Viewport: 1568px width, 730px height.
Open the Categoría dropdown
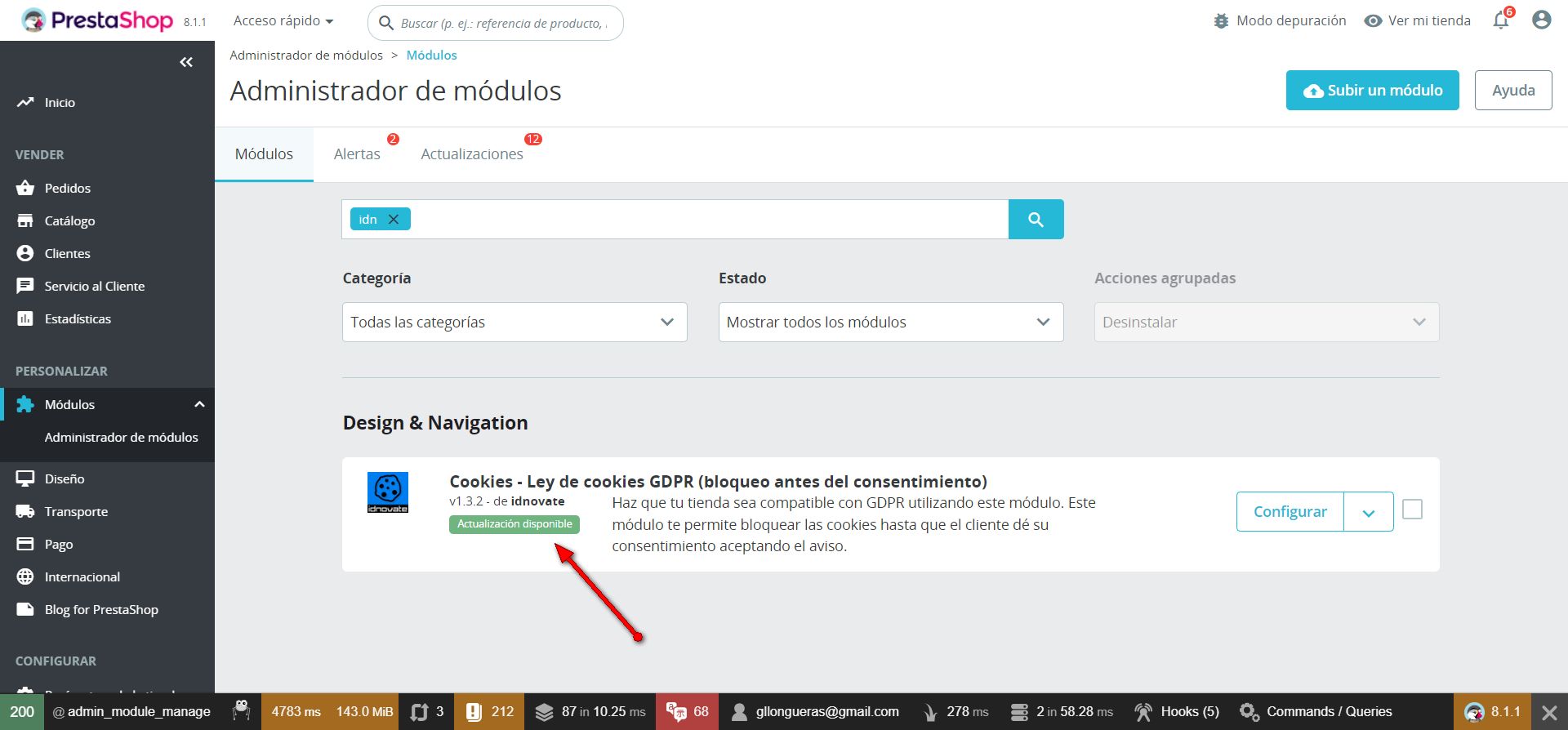[x=514, y=322]
